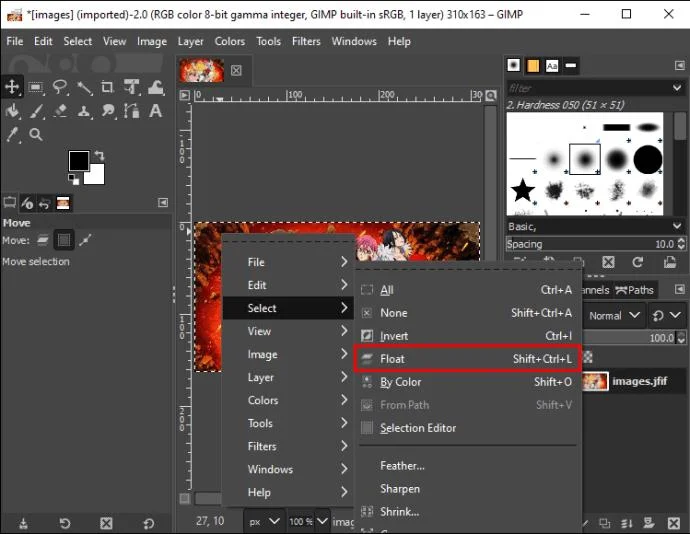Image resolution: width=690 pixels, height=534 pixels.
Task: Open the Device Status tab
Action: 27,203
